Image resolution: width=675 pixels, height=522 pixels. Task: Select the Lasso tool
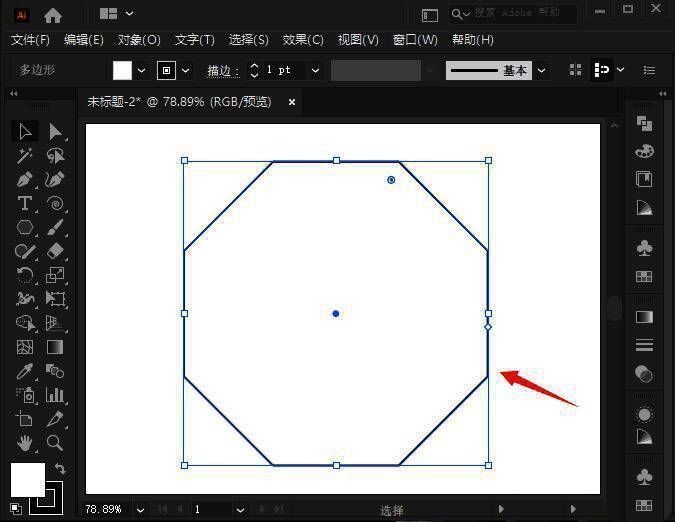click(x=55, y=155)
